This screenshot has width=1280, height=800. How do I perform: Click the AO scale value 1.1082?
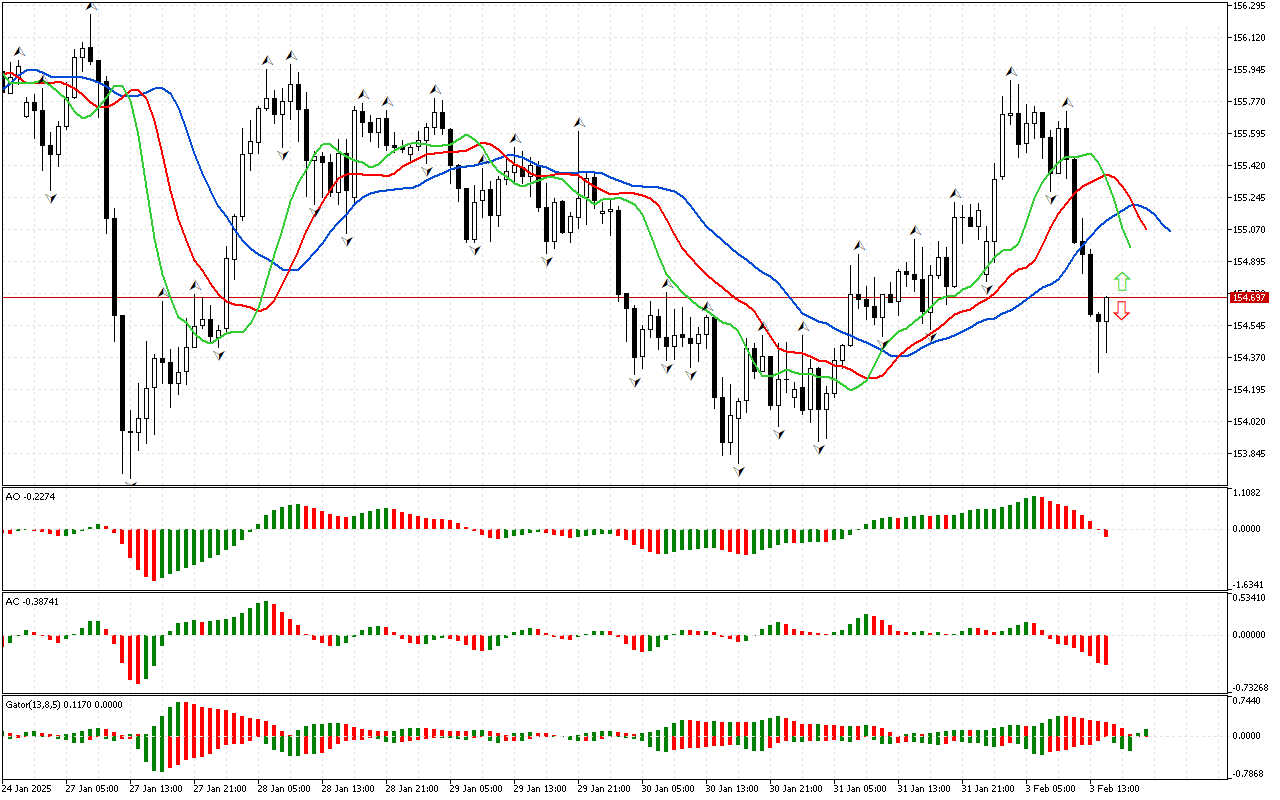[1246, 493]
